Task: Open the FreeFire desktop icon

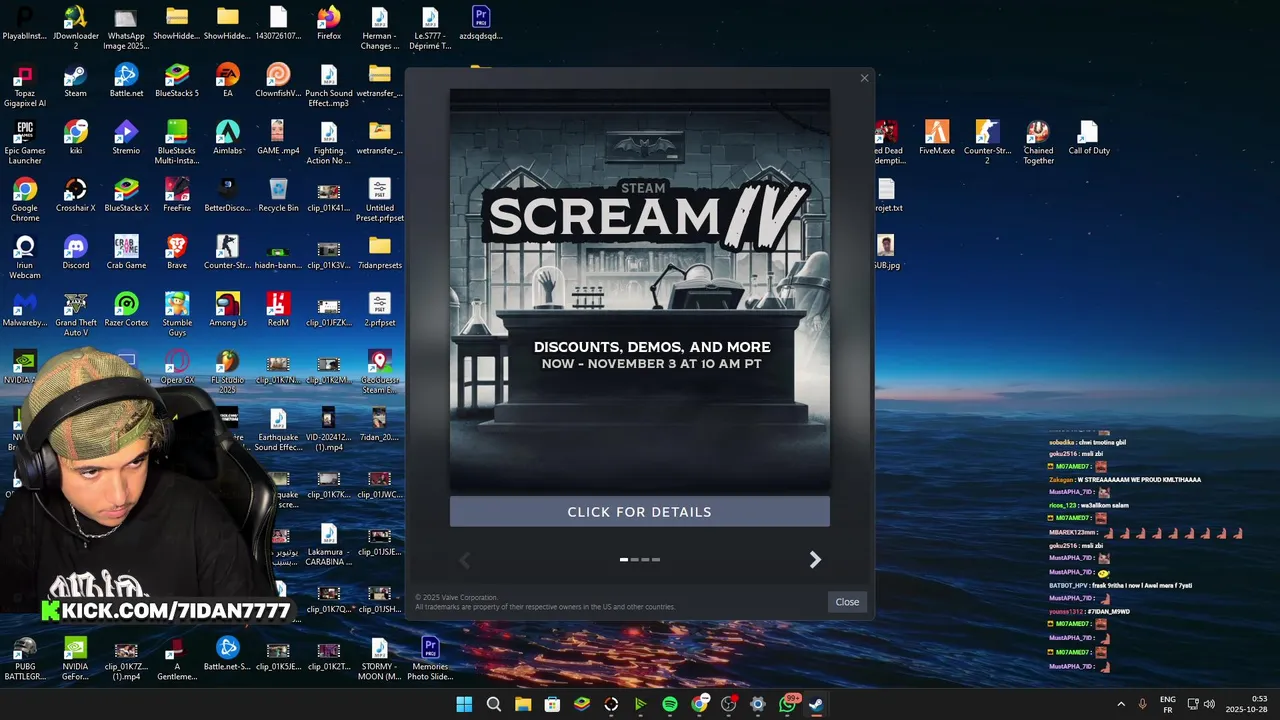Action: click(x=177, y=196)
